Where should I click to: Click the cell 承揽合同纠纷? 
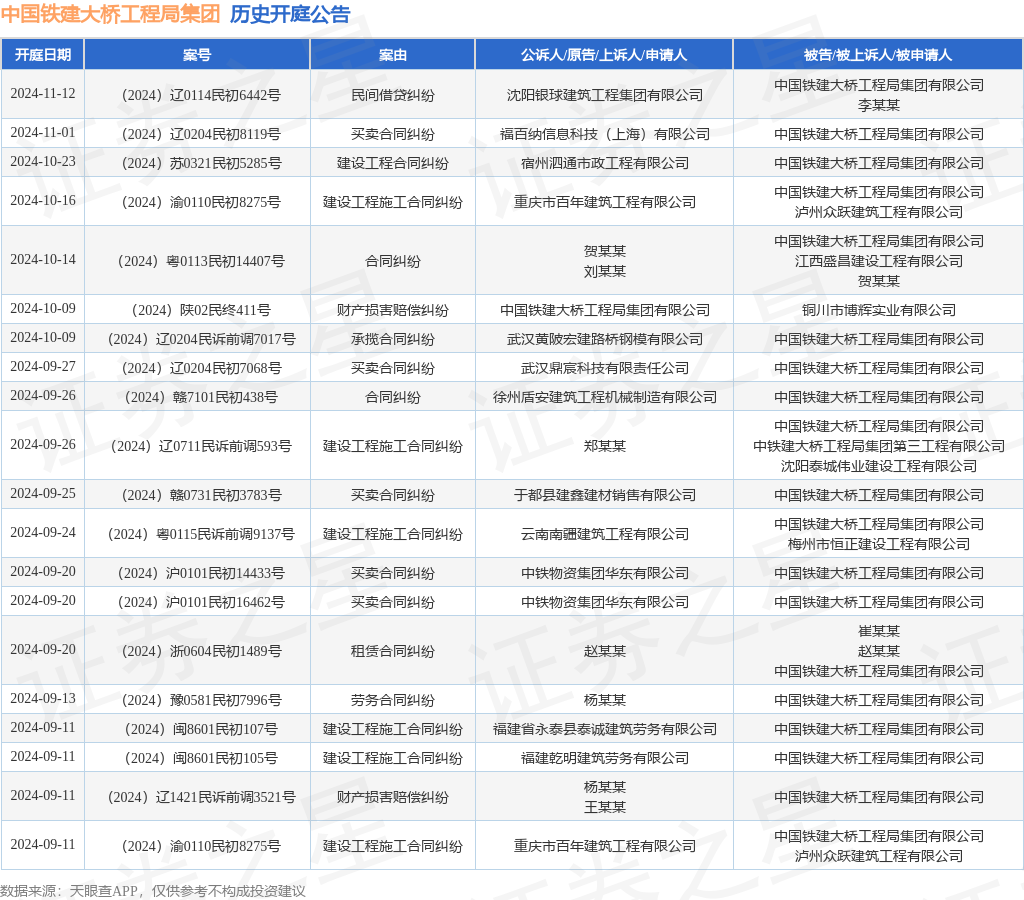(392, 340)
